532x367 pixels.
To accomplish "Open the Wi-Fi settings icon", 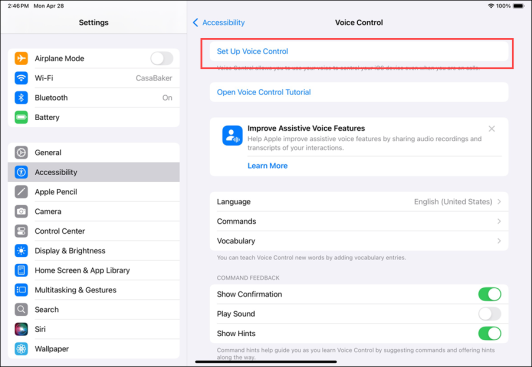I will coord(21,78).
